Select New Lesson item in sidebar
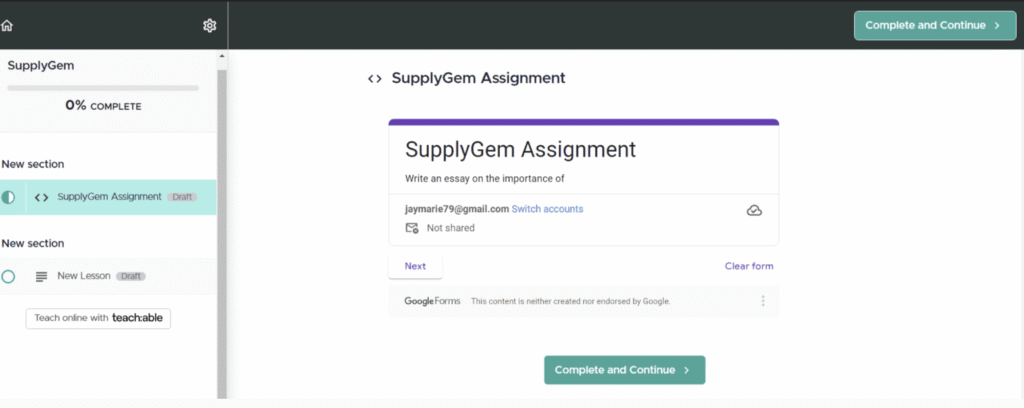 pos(85,276)
